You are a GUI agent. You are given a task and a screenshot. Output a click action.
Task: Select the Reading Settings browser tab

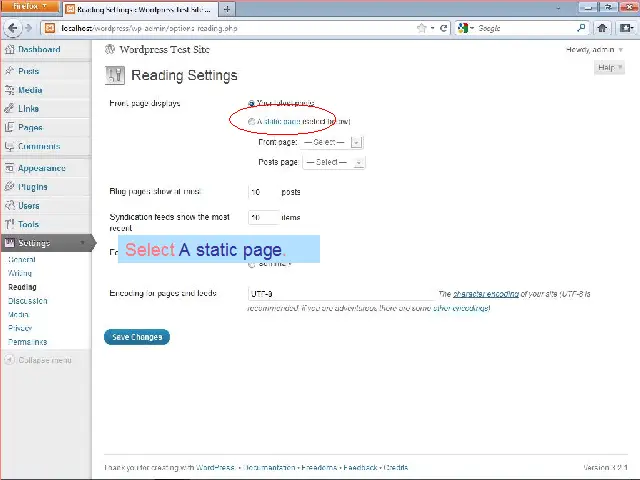pos(140,9)
